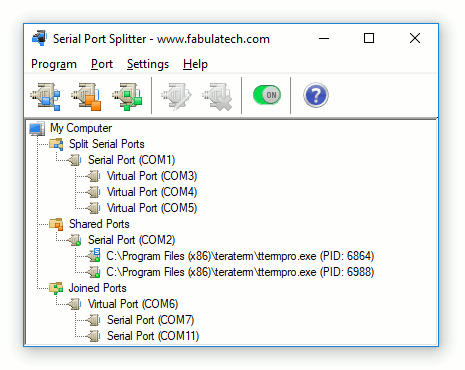Click the Joined Ports folder icon
The height and width of the screenshot is (370, 465).
[56, 288]
